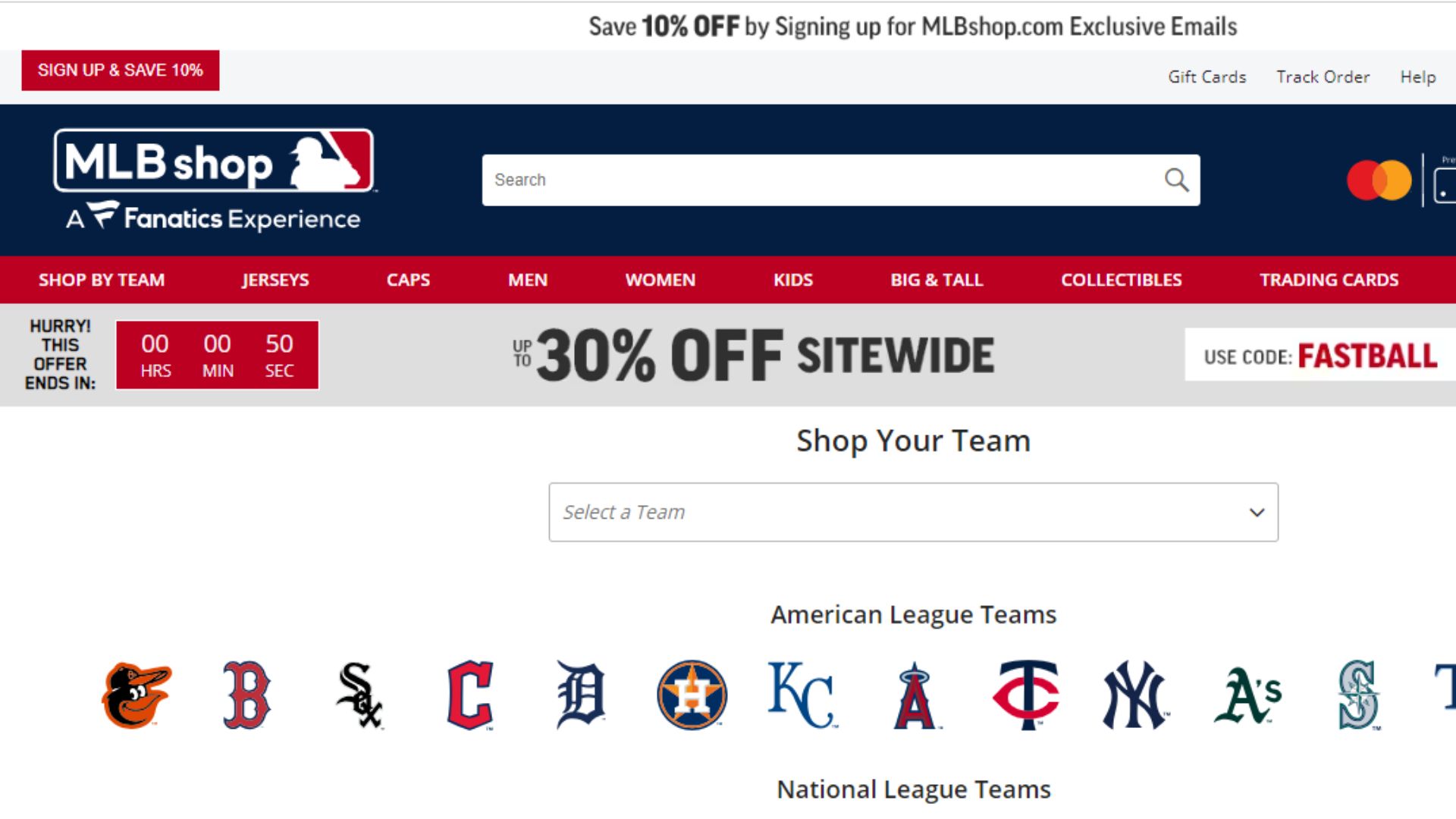
Task: Click the Oakland A's logo
Action: (x=1247, y=695)
